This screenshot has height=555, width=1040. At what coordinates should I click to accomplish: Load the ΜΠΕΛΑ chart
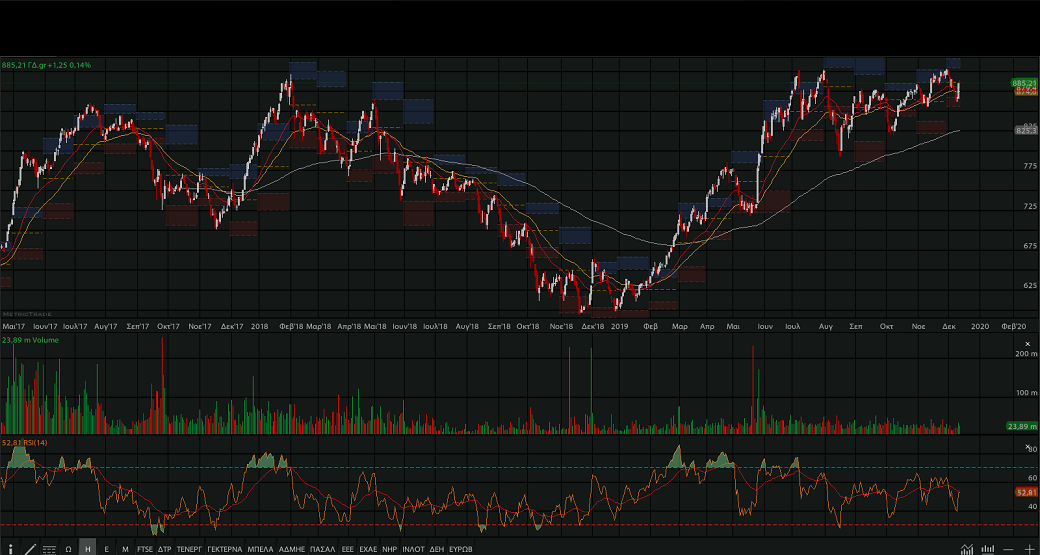[x=260, y=549]
